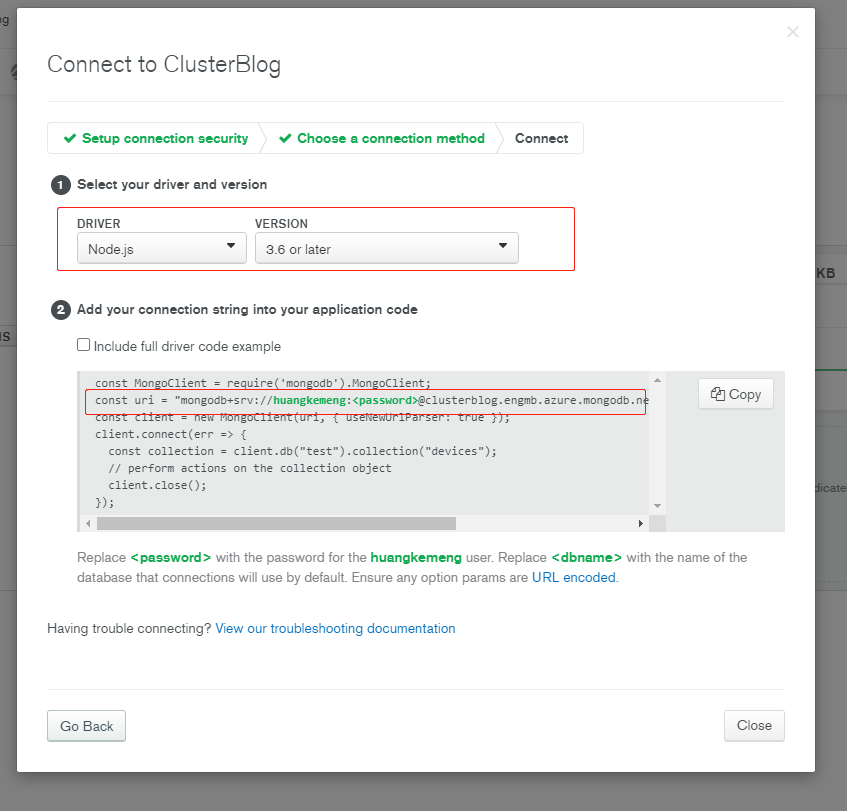
Task: Click the code box scroll-down arrow
Action: [x=657, y=506]
